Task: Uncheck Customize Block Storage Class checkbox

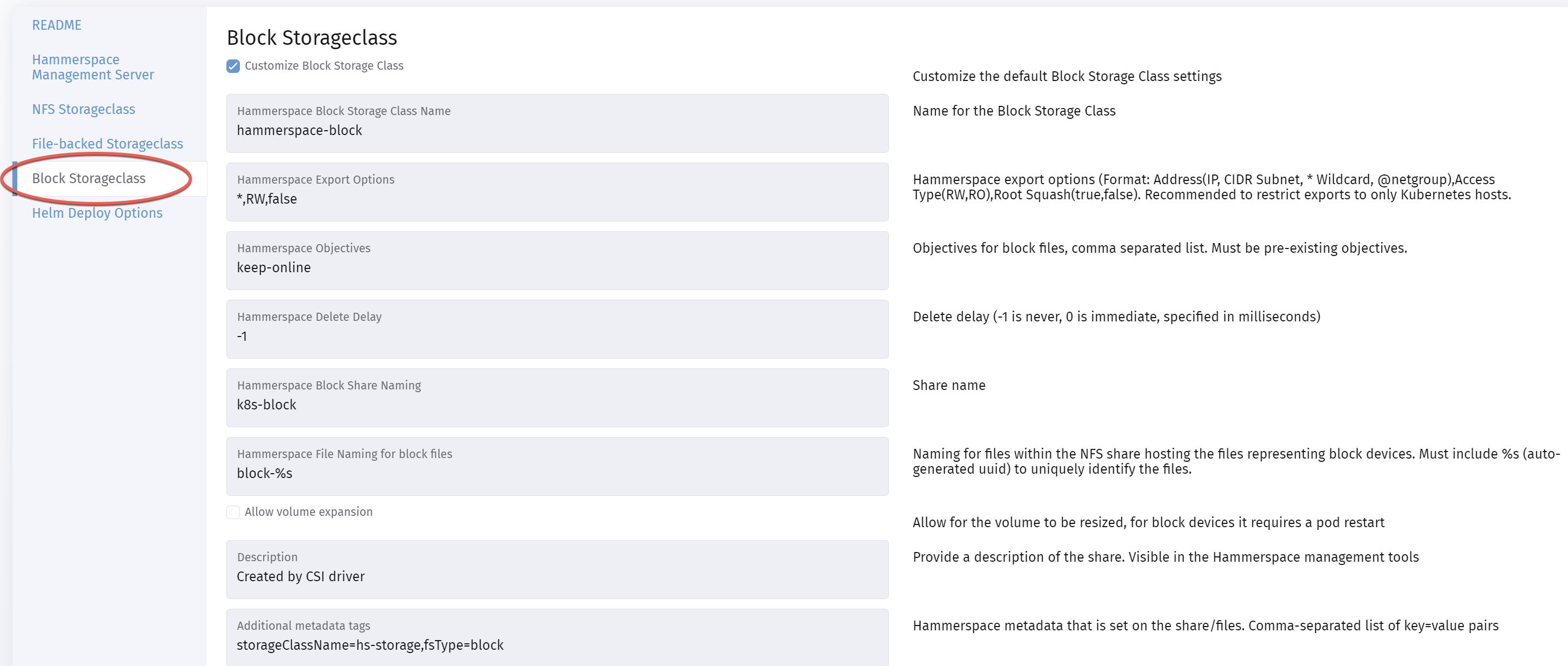Action: pos(233,66)
